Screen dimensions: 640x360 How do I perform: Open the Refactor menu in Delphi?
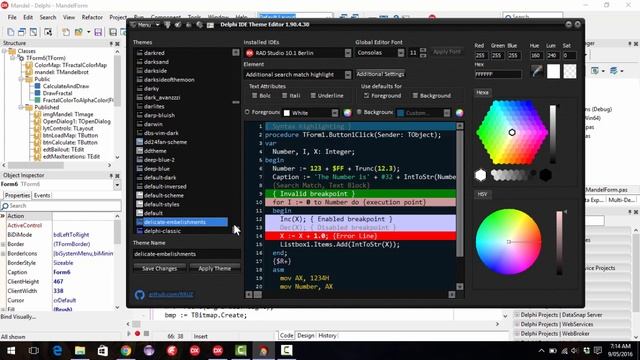(x=92, y=17)
